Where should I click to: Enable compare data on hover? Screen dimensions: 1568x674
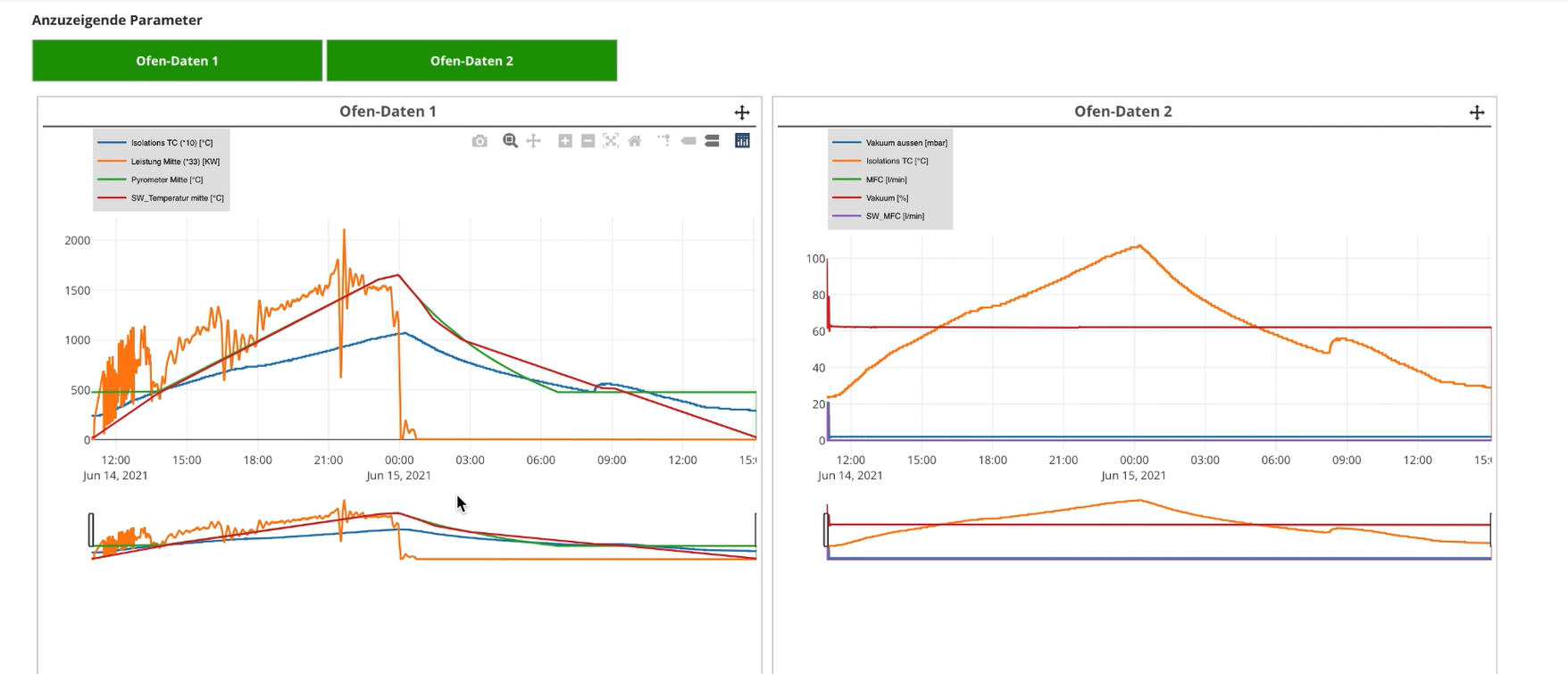pyautogui.click(x=712, y=141)
